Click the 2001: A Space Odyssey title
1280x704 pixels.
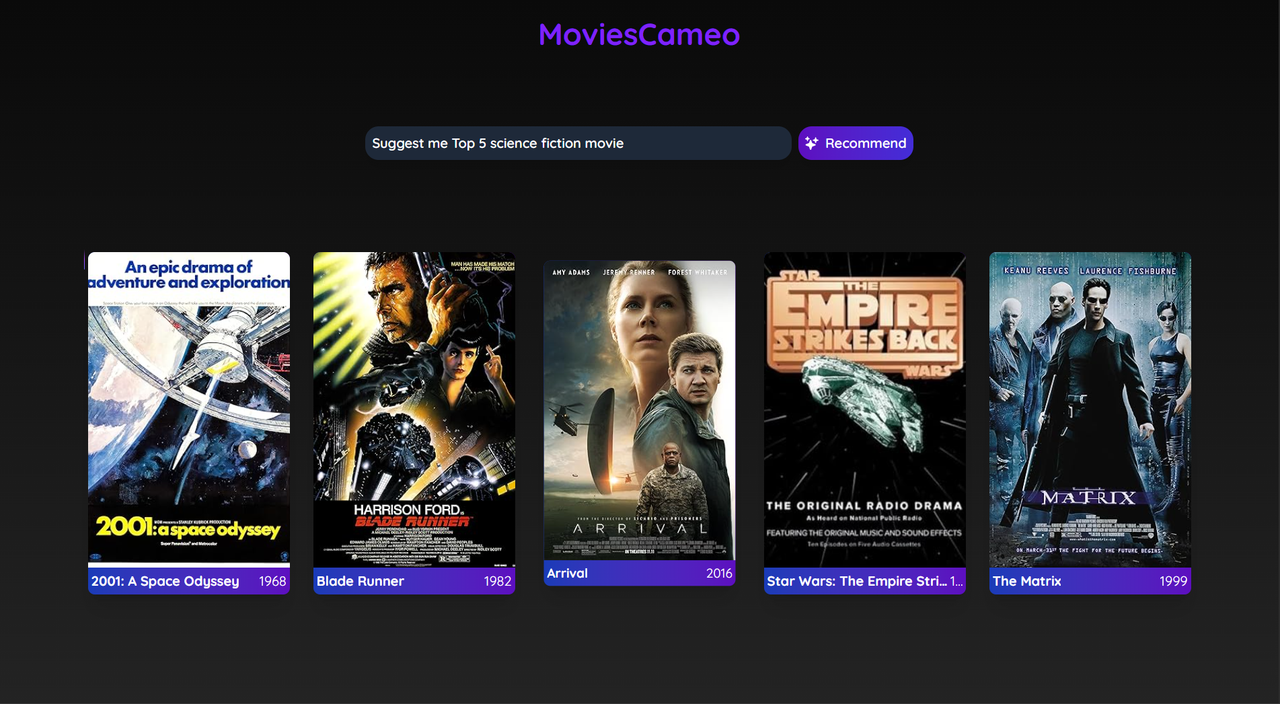tap(165, 581)
